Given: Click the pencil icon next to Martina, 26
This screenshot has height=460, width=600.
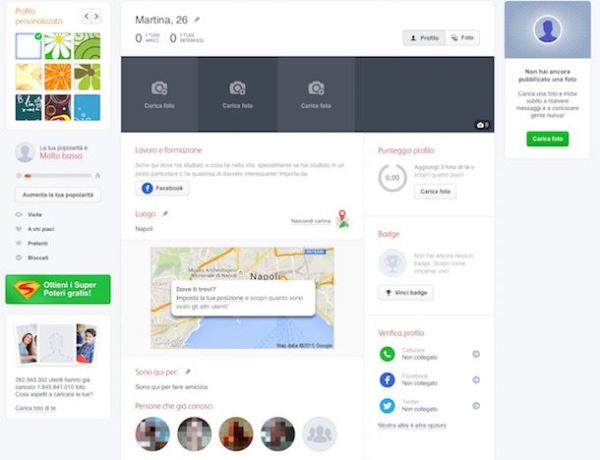Looking at the screenshot, I should pos(197,19).
